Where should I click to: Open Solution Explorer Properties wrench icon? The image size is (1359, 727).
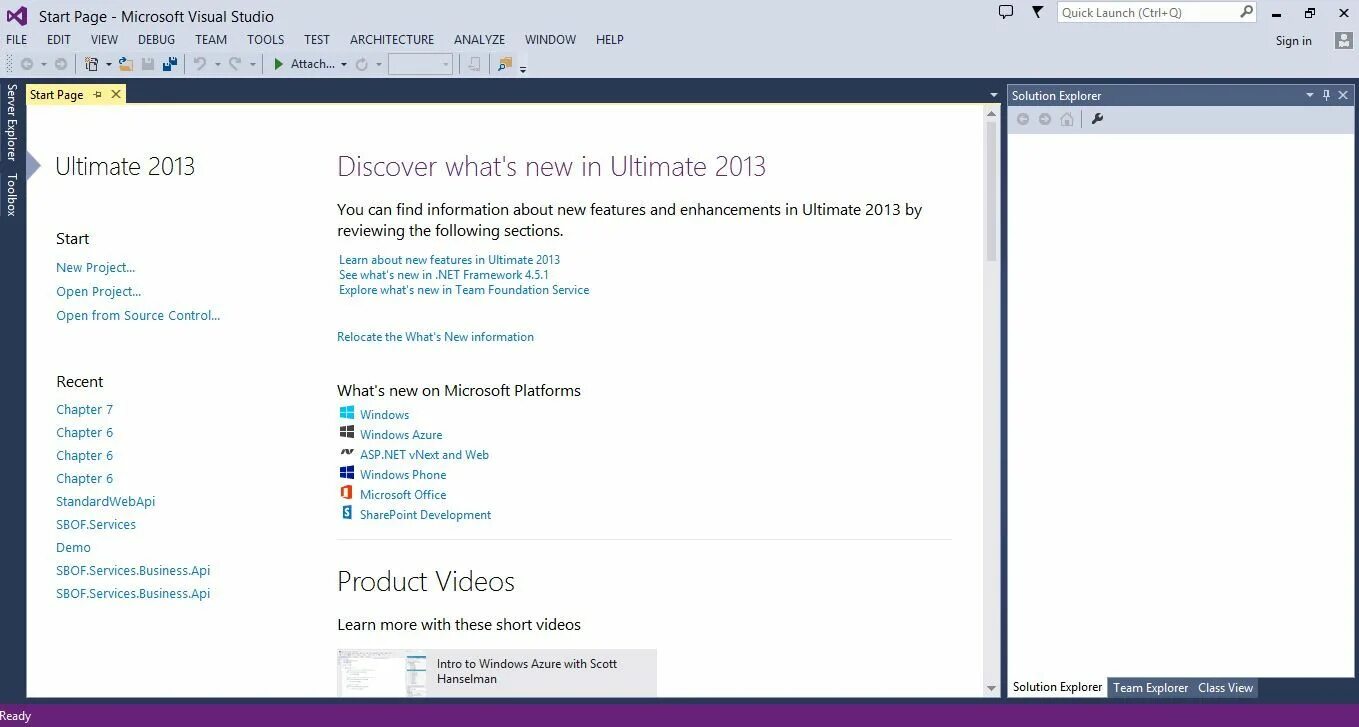(x=1097, y=119)
